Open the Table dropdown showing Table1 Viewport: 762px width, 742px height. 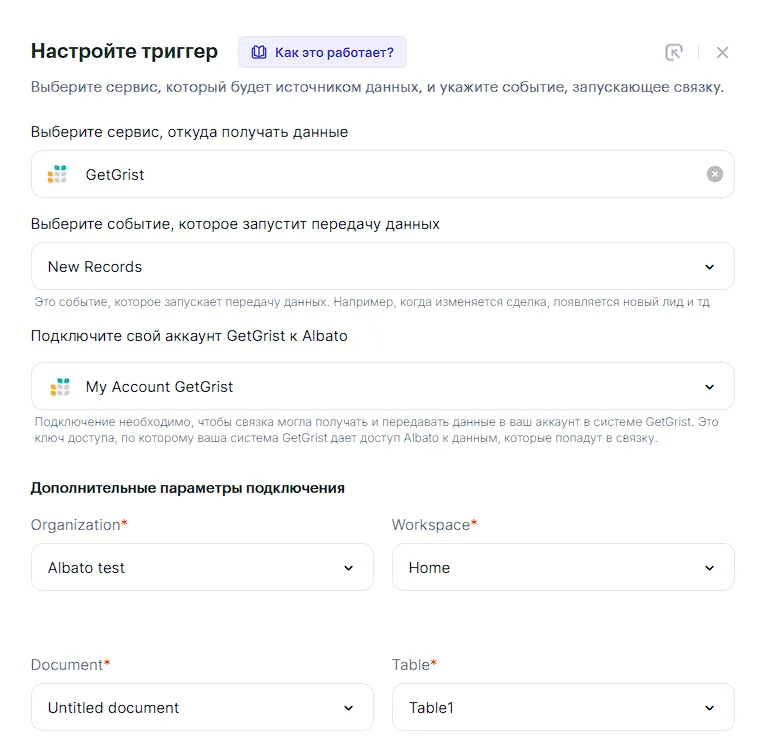tap(562, 708)
